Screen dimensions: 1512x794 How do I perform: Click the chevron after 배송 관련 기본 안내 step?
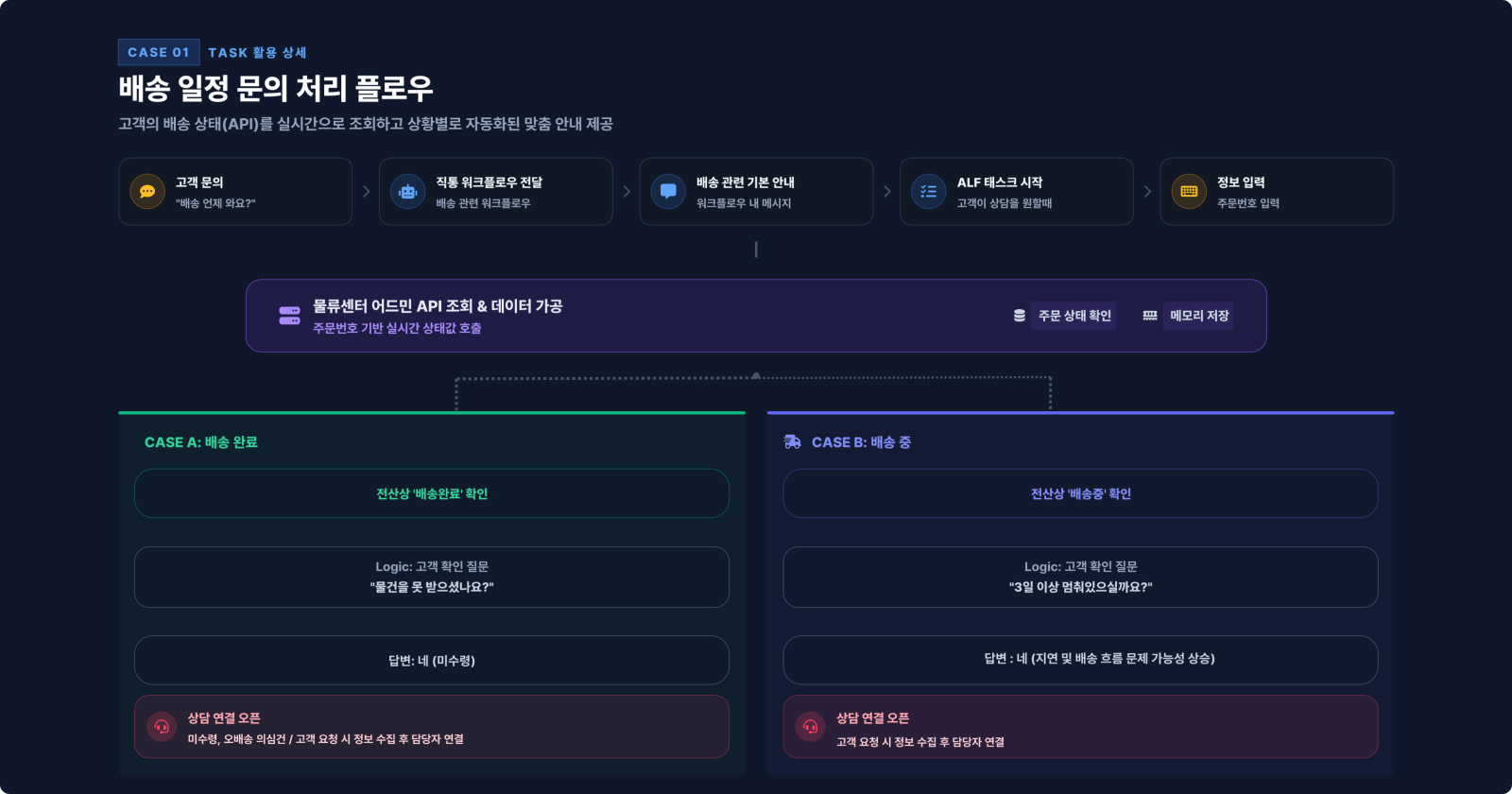(x=886, y=192)
